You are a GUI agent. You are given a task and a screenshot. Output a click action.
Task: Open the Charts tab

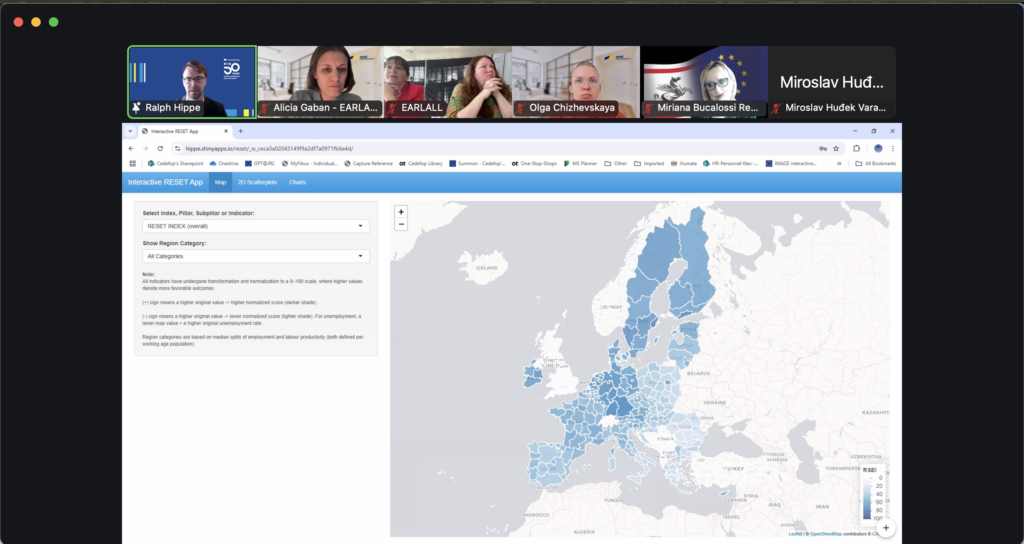297,182
